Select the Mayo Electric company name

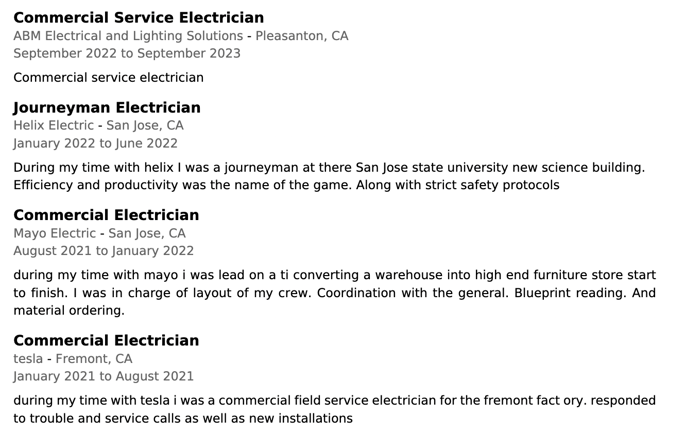coord(55,233)
